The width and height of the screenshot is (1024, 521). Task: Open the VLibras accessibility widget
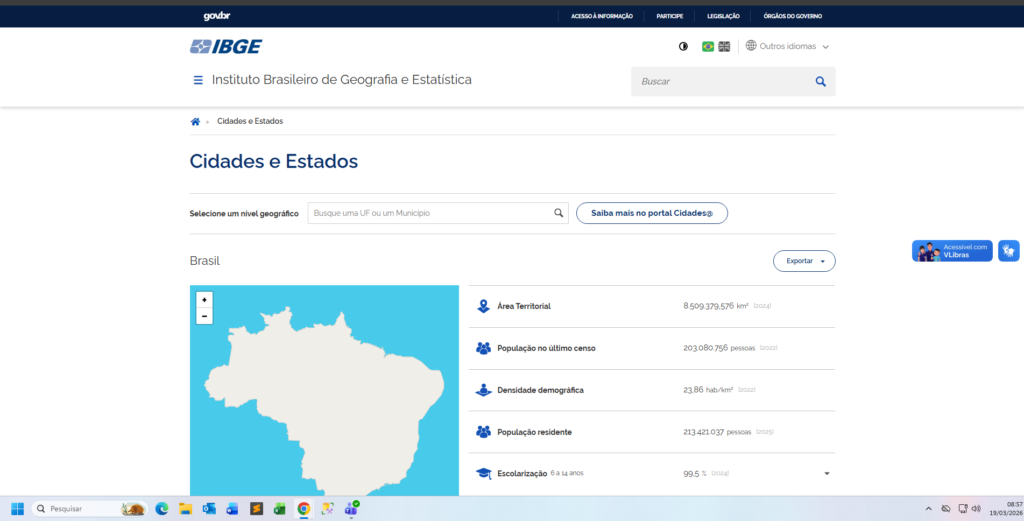click(x=952, y=251)
